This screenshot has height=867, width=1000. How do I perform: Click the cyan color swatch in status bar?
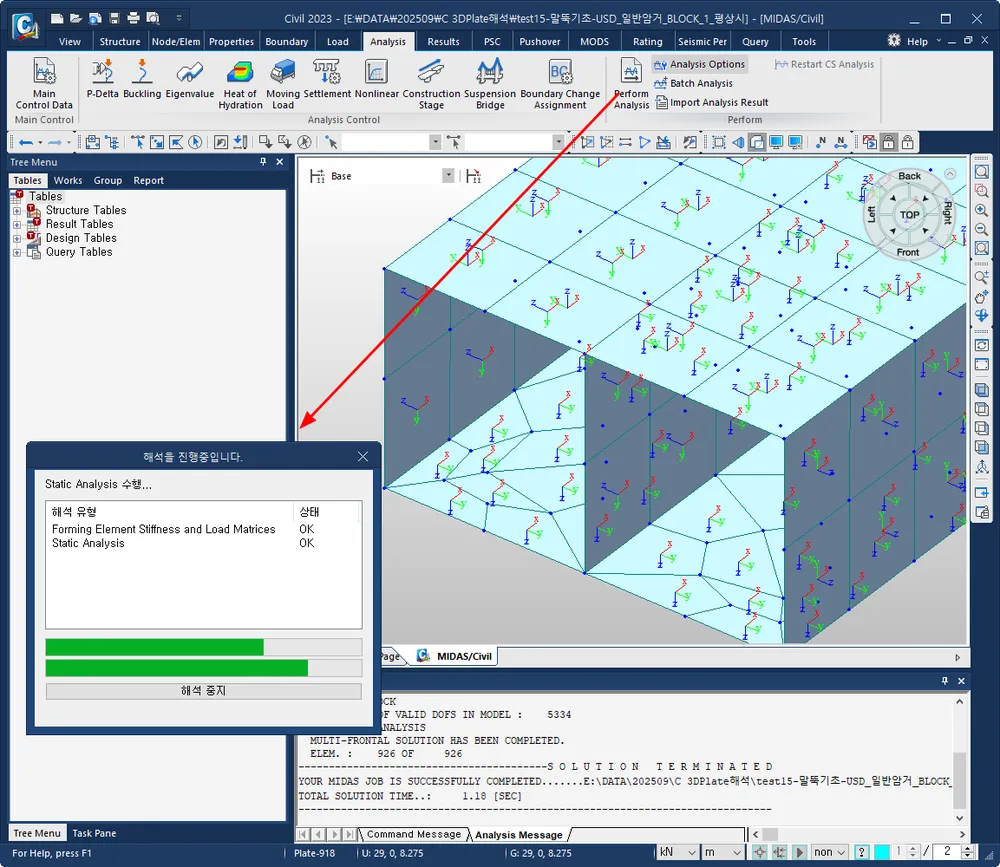[x=881, y=852]
